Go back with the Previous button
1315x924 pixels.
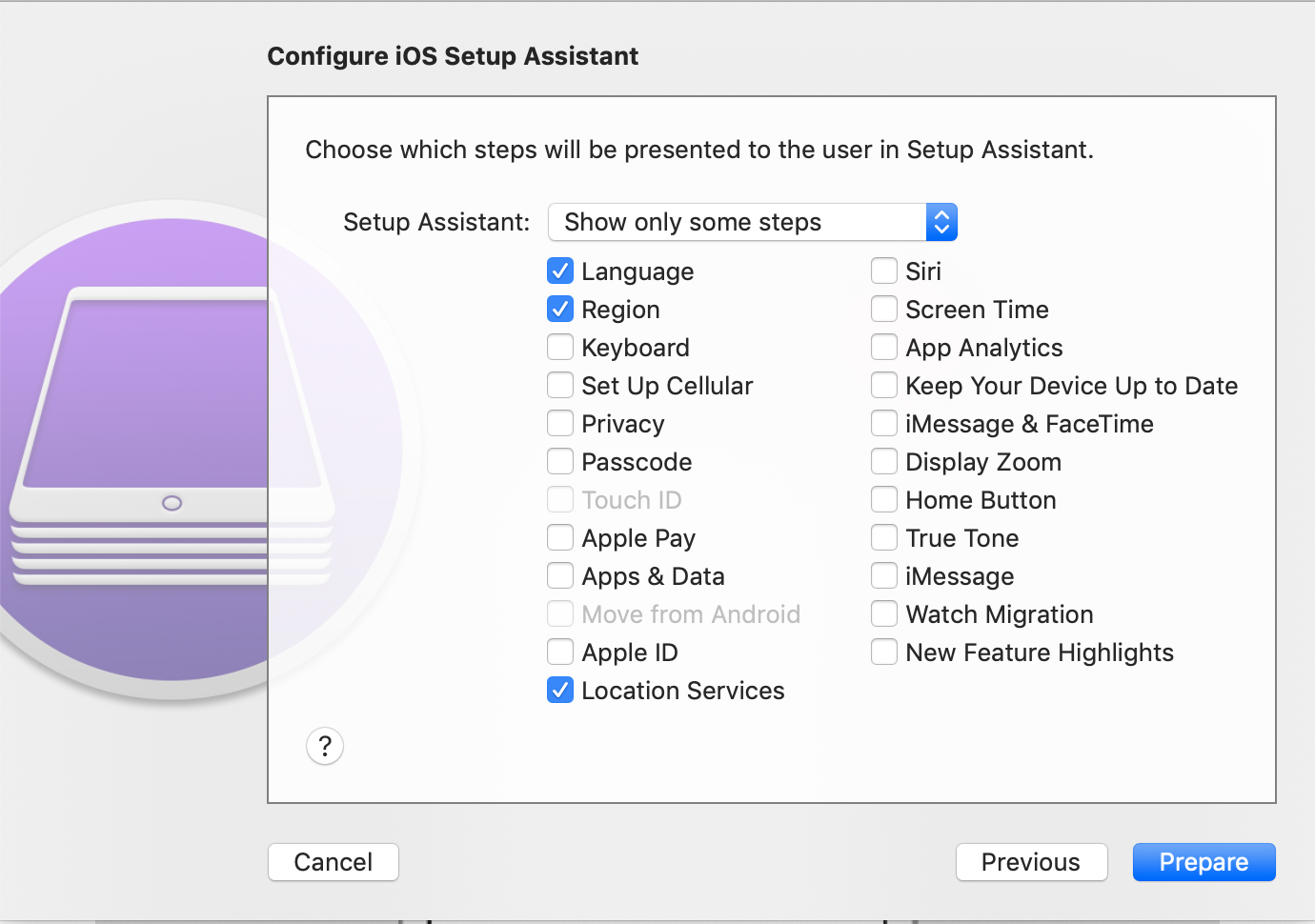(x=1031, y=862)
